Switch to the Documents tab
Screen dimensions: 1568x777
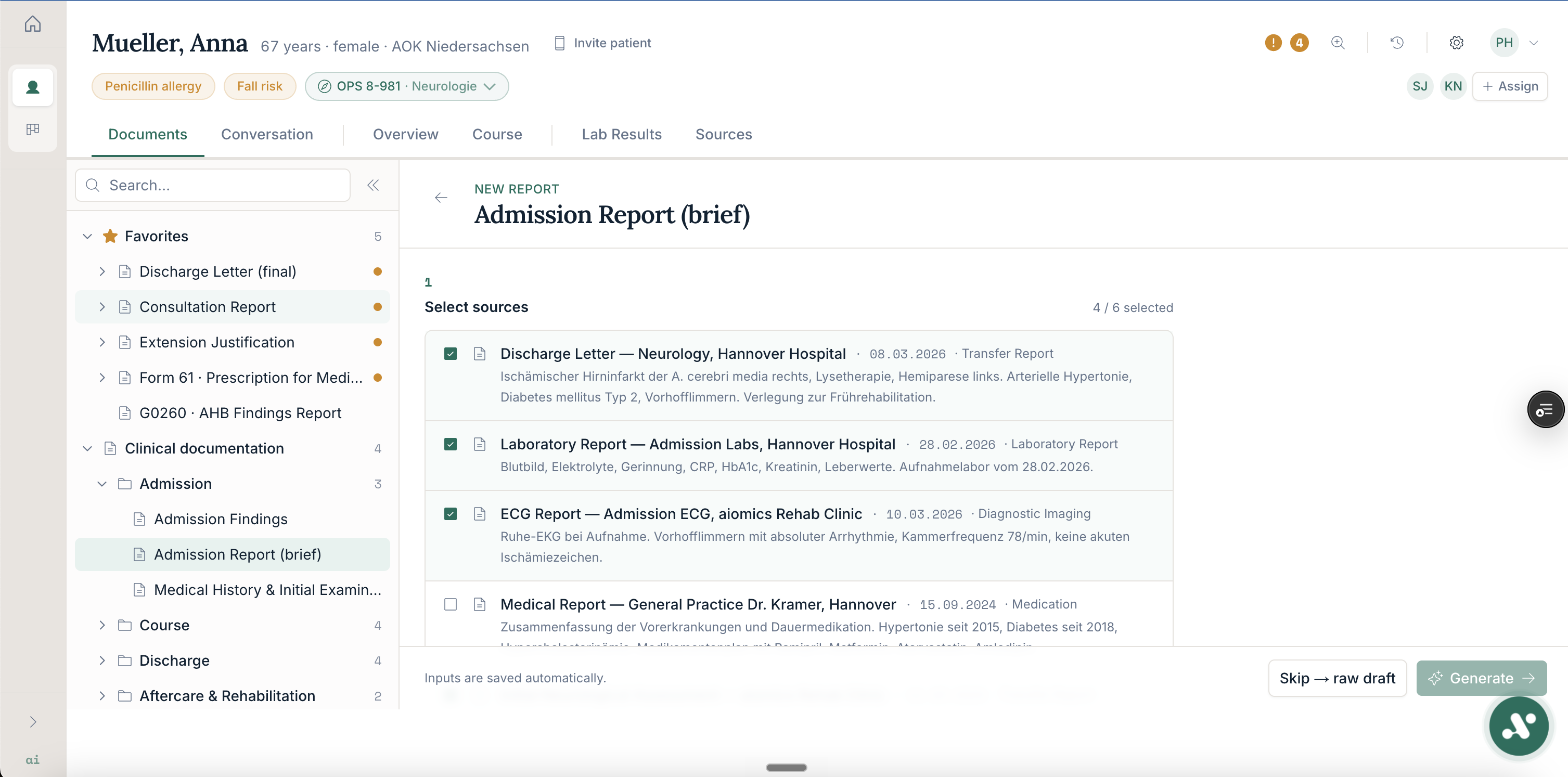(x=147, y=135)
